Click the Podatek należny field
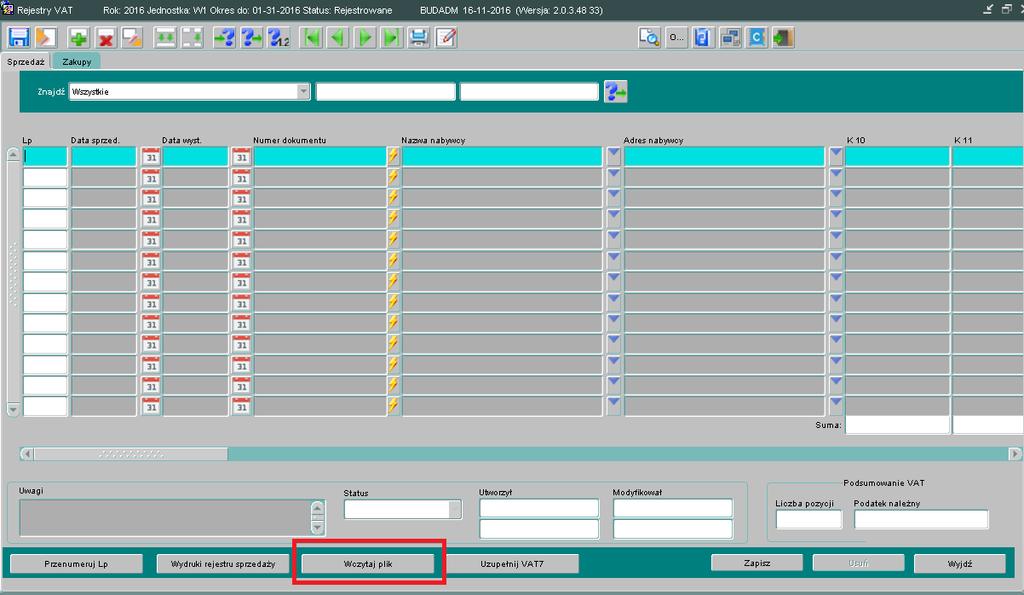Viewport: 1024px width, 595px height. pyautogui.click(x=921, y=519)
